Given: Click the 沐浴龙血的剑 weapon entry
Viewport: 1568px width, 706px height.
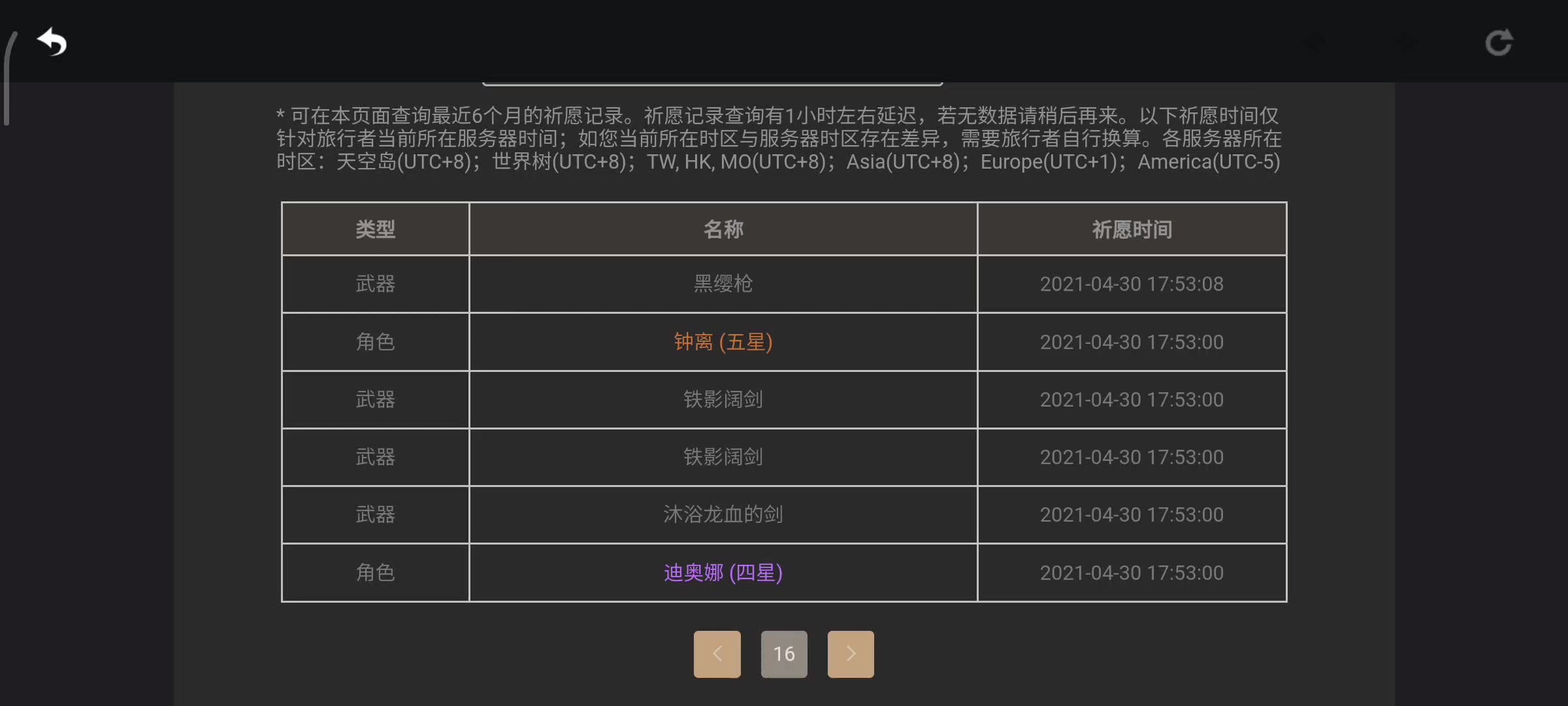Looking at the screenshot, I should 723,514.
